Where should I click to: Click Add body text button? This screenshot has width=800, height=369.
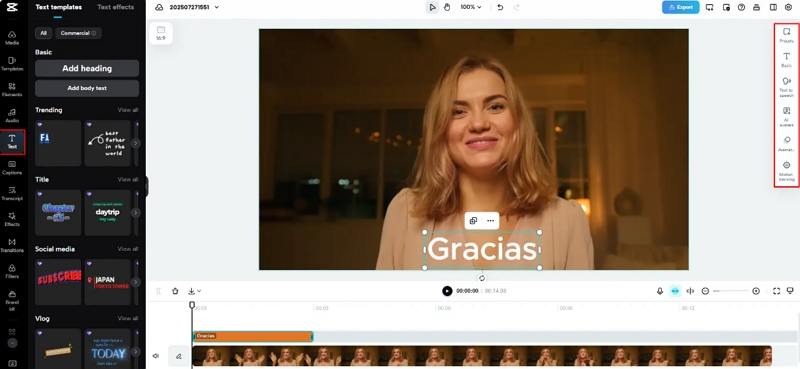click(x=87, y=88)
